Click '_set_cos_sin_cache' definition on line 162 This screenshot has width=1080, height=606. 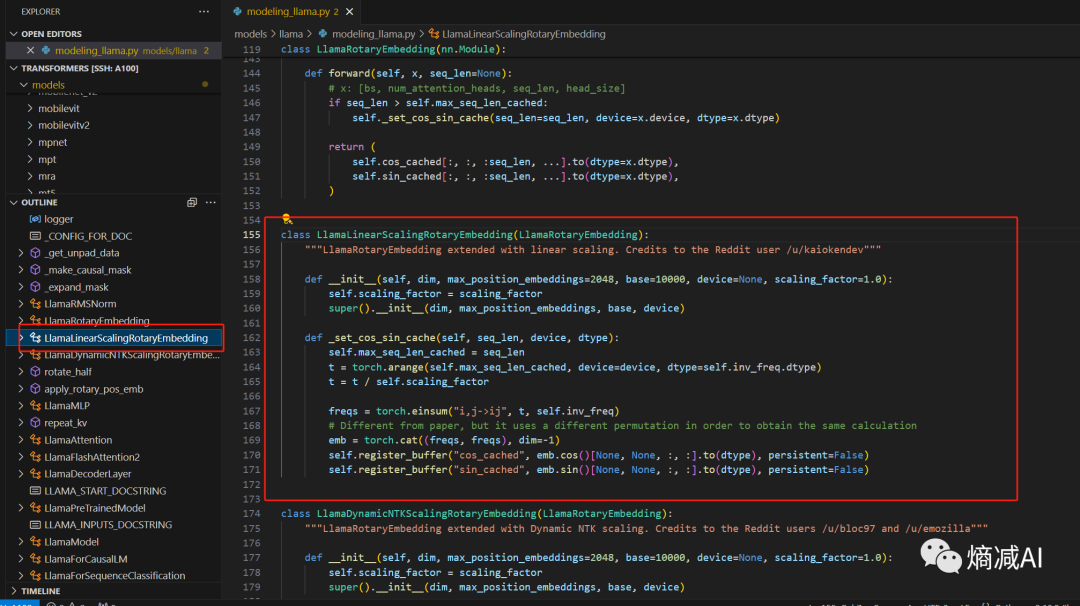(382, 338)
